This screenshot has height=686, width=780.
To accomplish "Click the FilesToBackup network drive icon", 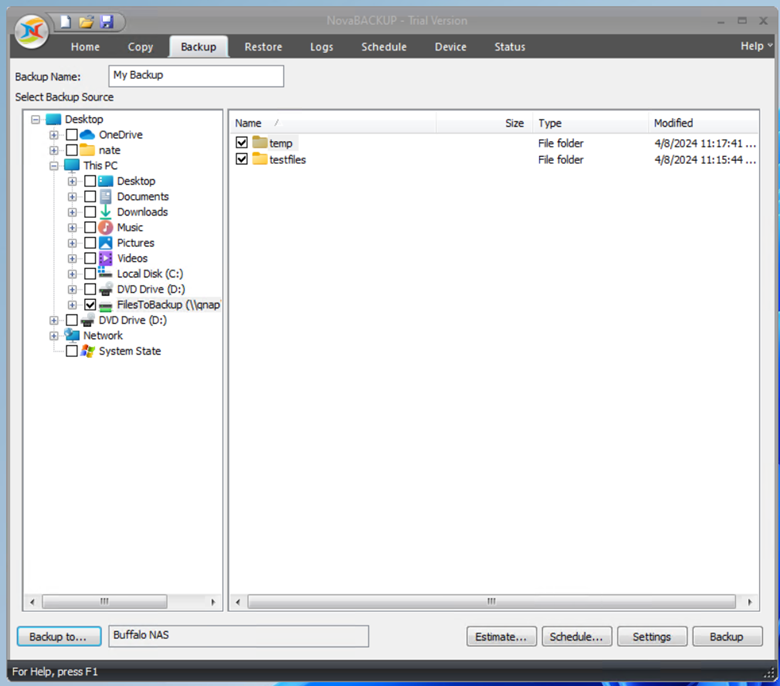I will coord(105,305).
